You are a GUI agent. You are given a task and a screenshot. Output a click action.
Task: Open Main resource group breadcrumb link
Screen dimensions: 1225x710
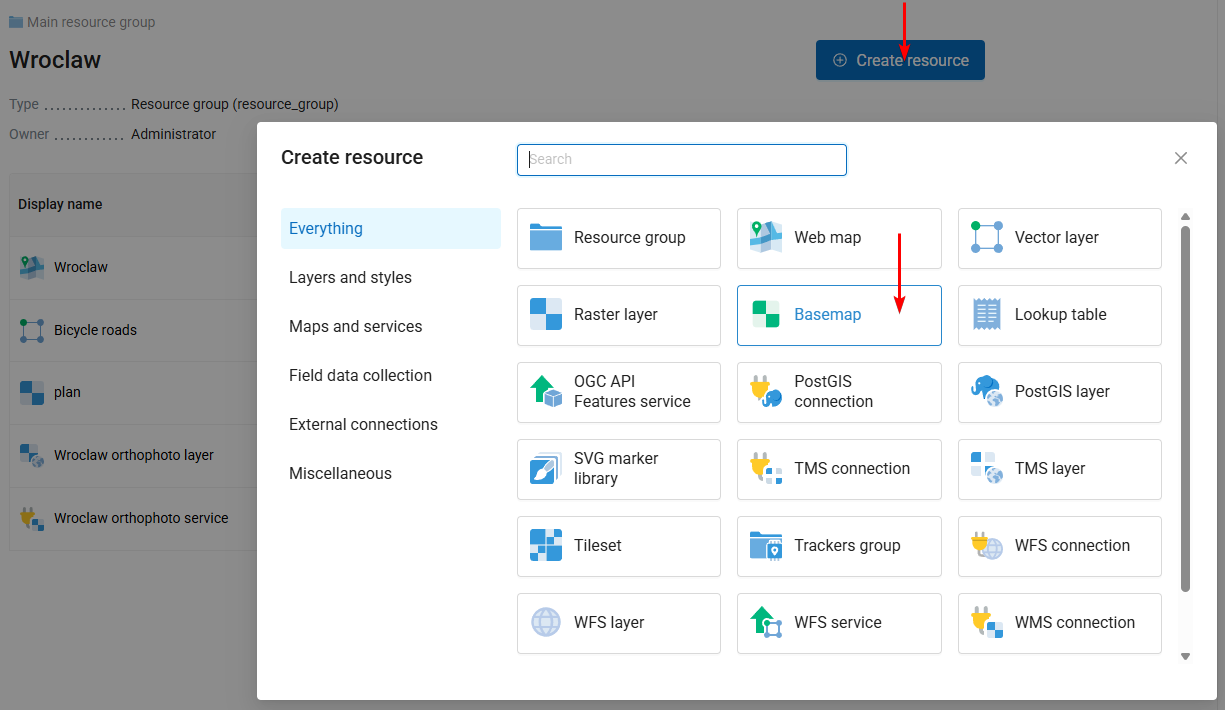tap(90, 22)
